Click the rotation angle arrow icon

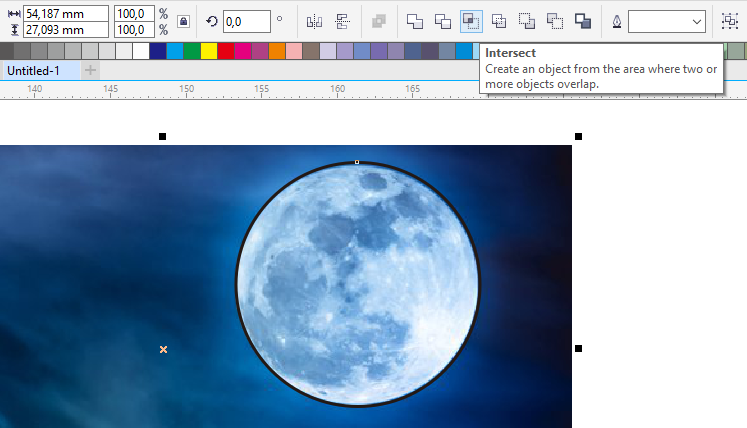point(212,21)
